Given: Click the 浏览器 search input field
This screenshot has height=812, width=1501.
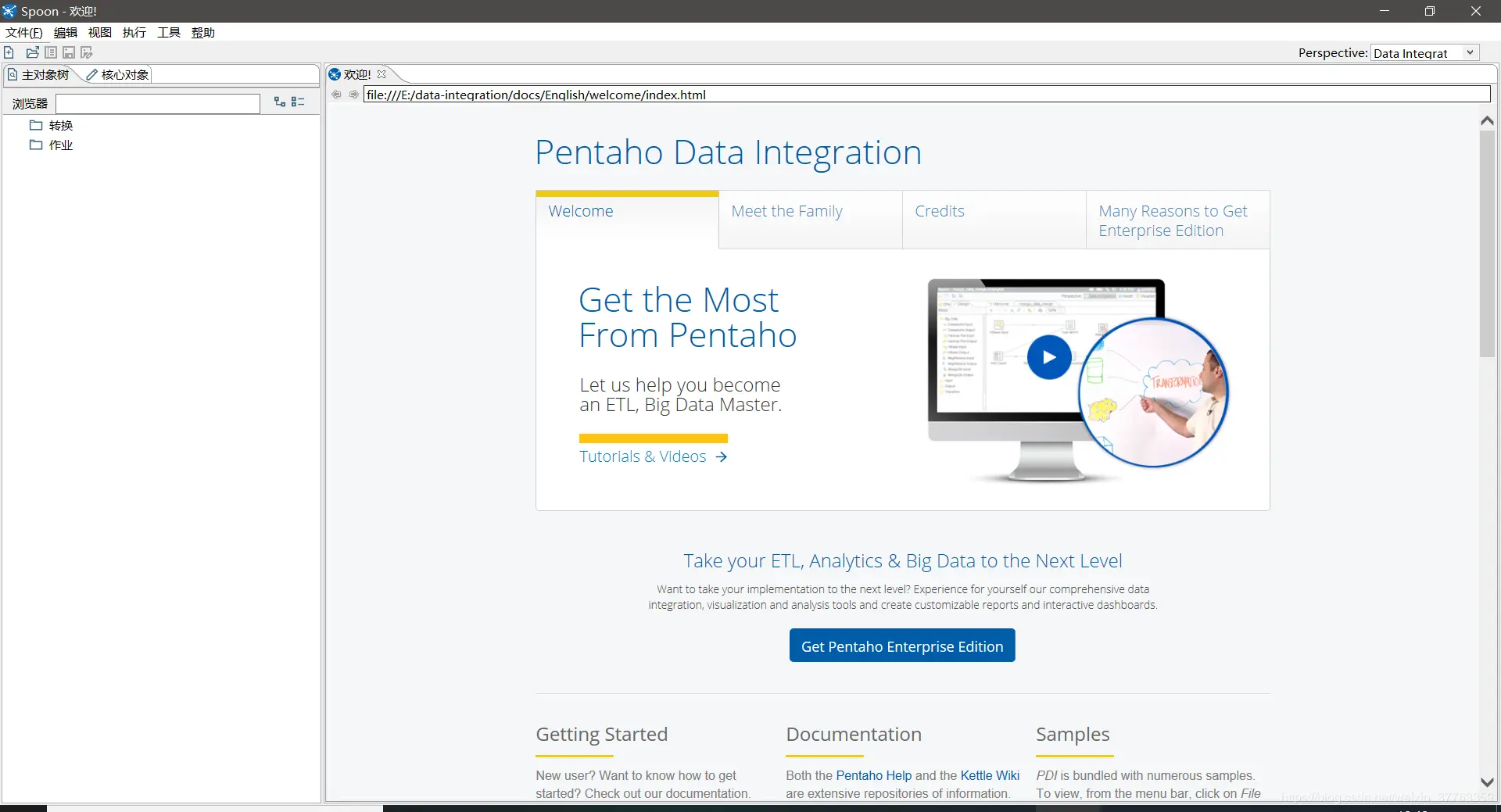Looking at the screenshot, I should [158, 104].
